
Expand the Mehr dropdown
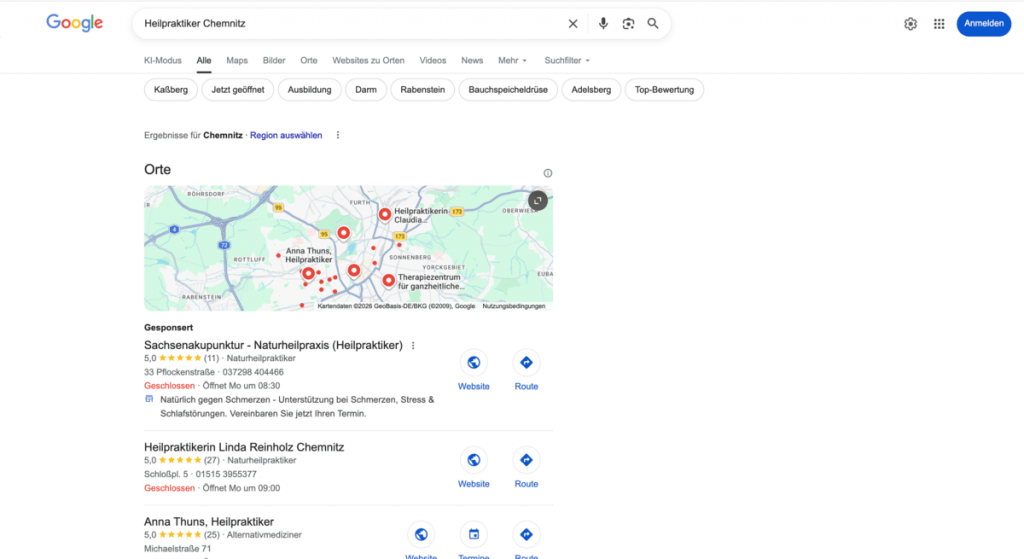click(513, 60)
